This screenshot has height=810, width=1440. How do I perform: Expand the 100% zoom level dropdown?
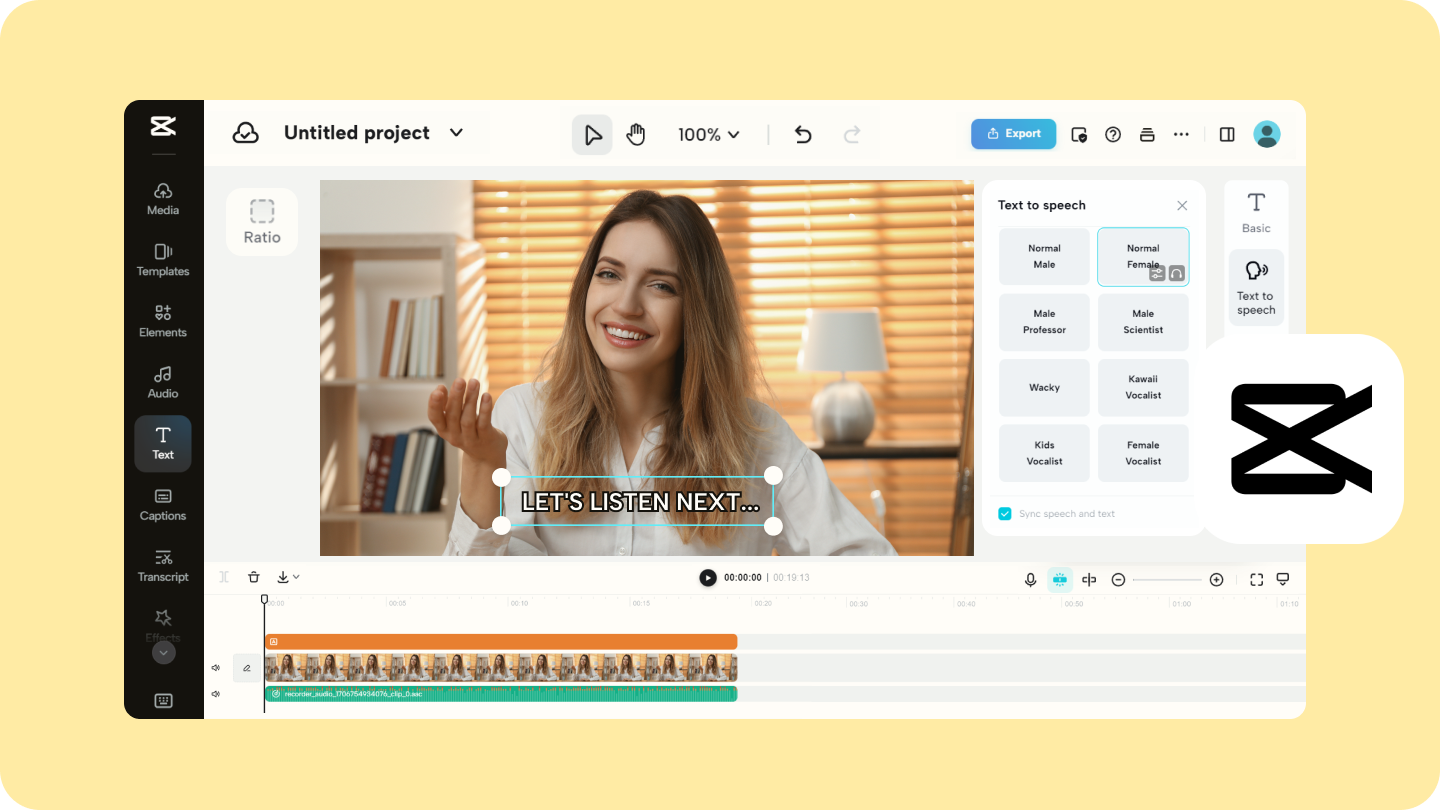click(709, 133)
